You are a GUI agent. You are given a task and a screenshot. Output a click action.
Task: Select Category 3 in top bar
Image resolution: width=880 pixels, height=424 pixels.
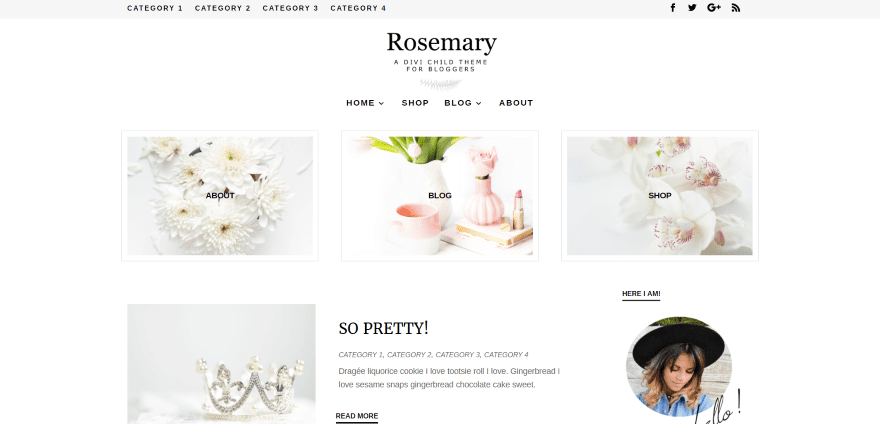(x=290, y=8)
